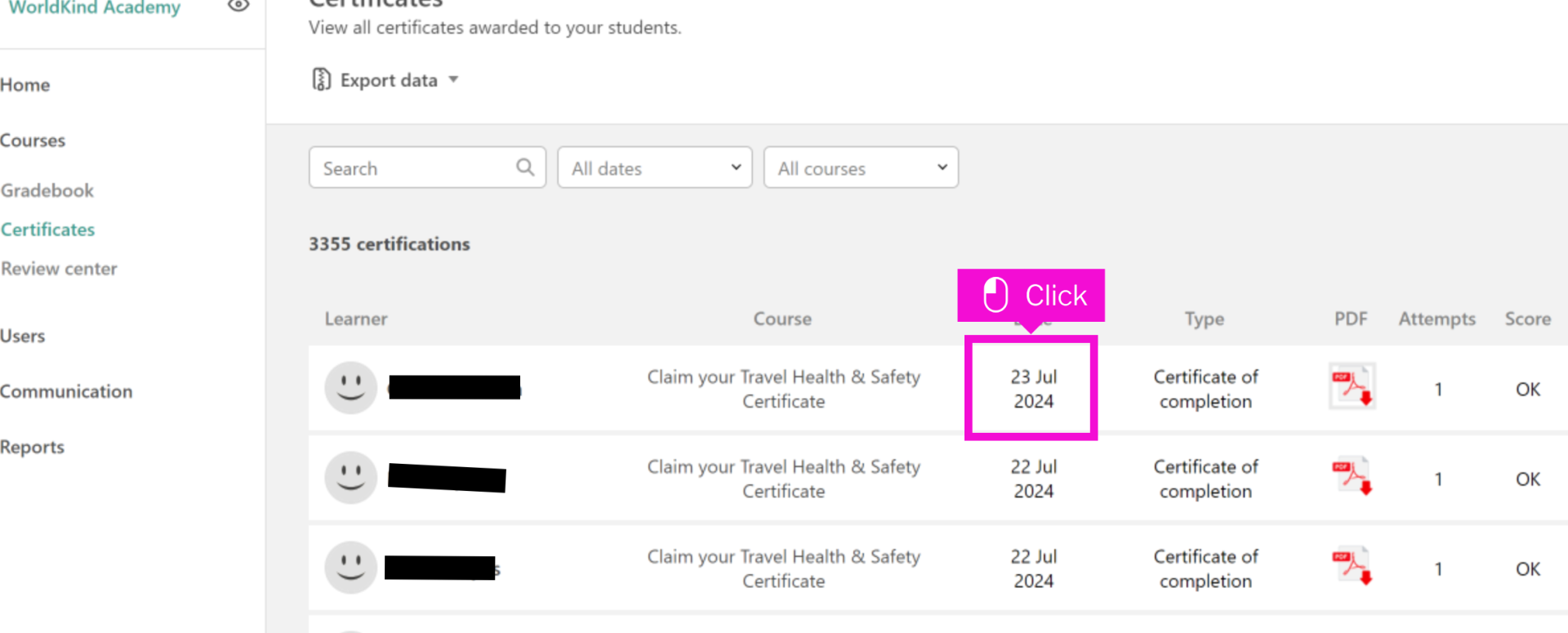Screen dimensions: 1568x633
Task: Click the 23 Jul 2024 date cell
Action: [x=1032, y=389]
